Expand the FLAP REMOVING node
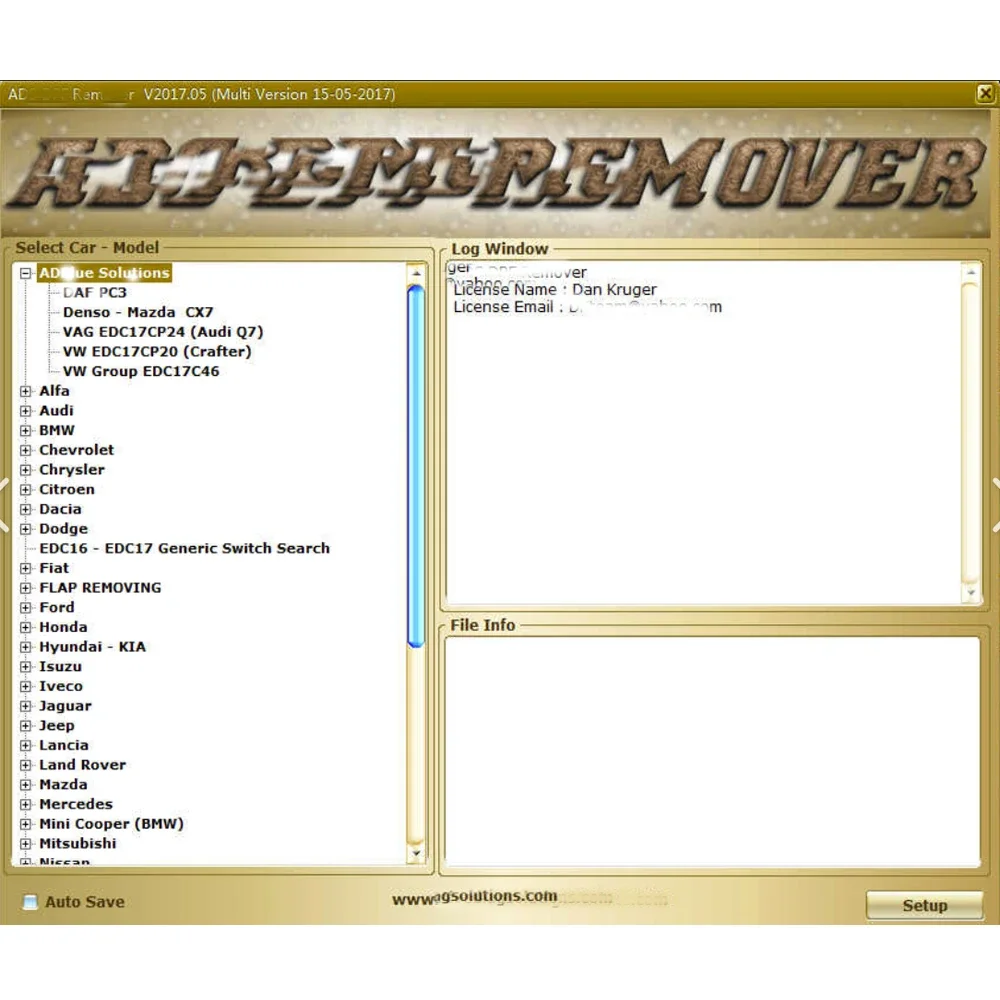 point(26,588)
